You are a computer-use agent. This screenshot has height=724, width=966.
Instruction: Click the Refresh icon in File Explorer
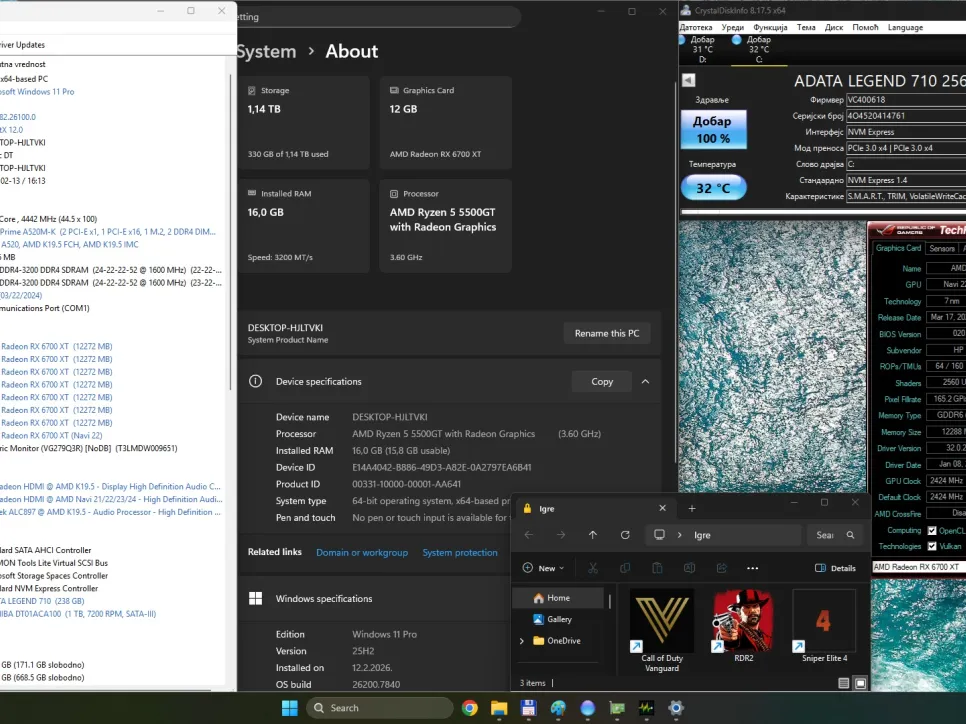point(625,535)
